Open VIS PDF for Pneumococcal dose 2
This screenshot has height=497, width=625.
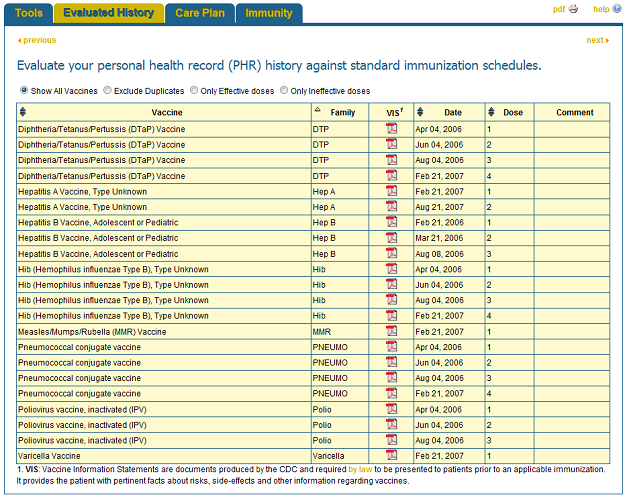(x=391, y=362)
